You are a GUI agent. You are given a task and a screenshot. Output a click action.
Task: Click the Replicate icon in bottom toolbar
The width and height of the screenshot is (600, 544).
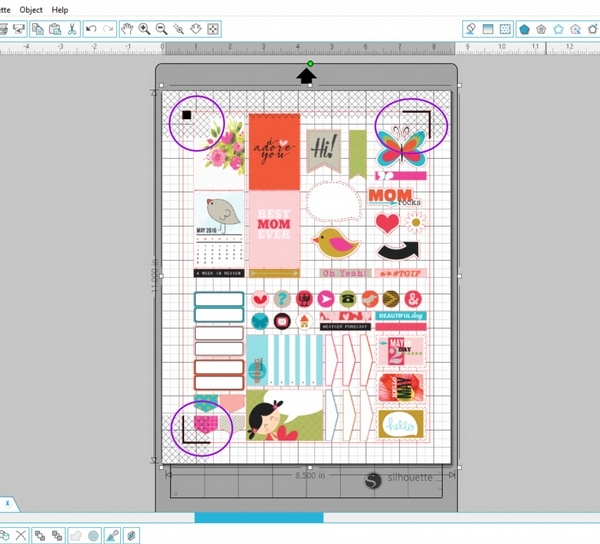tap(131, 535)
